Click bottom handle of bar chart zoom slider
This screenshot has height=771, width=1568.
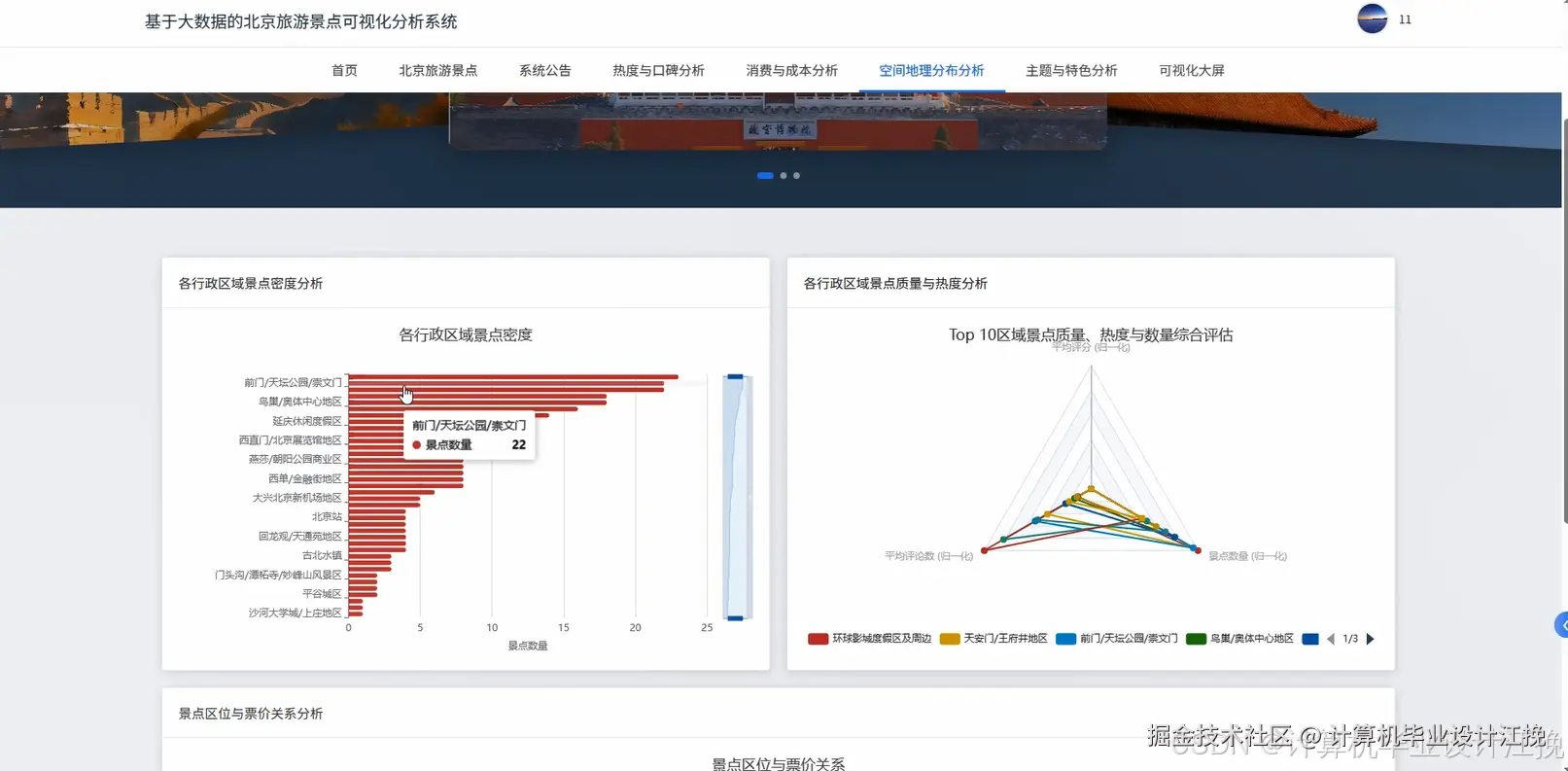click(x=736, y=618)
